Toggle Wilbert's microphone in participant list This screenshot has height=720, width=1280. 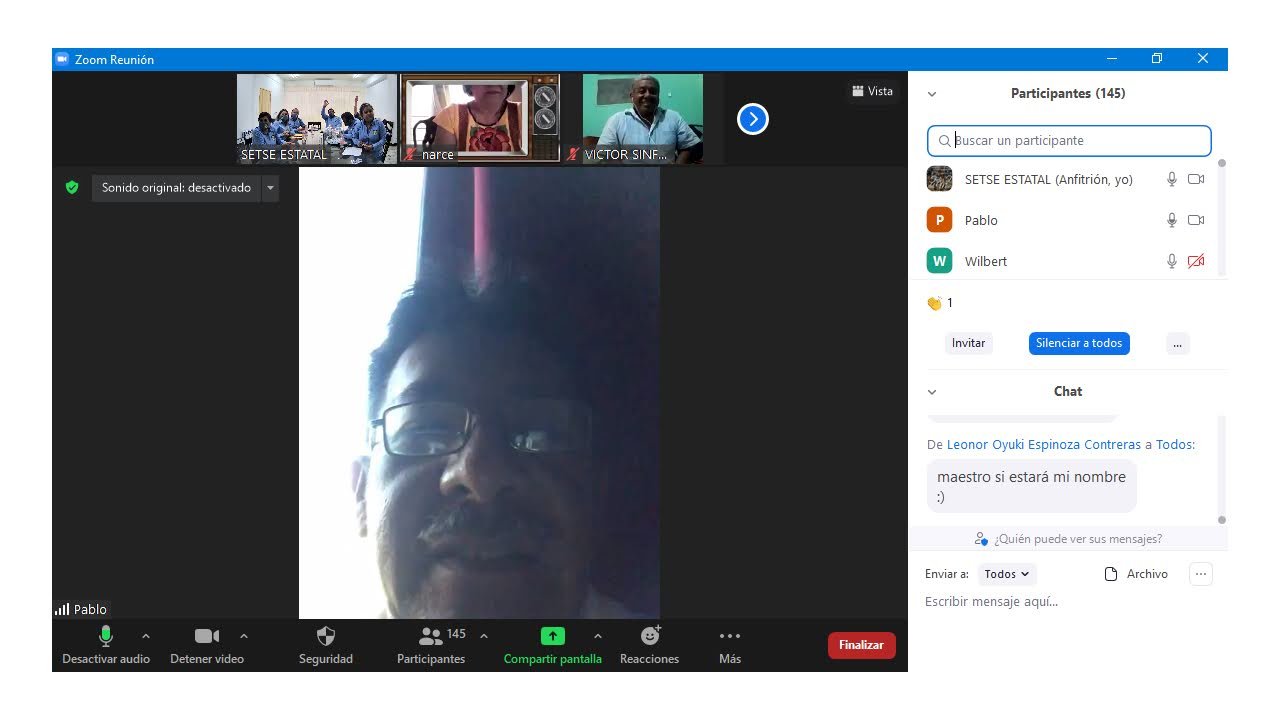[x=1172, y=261]
